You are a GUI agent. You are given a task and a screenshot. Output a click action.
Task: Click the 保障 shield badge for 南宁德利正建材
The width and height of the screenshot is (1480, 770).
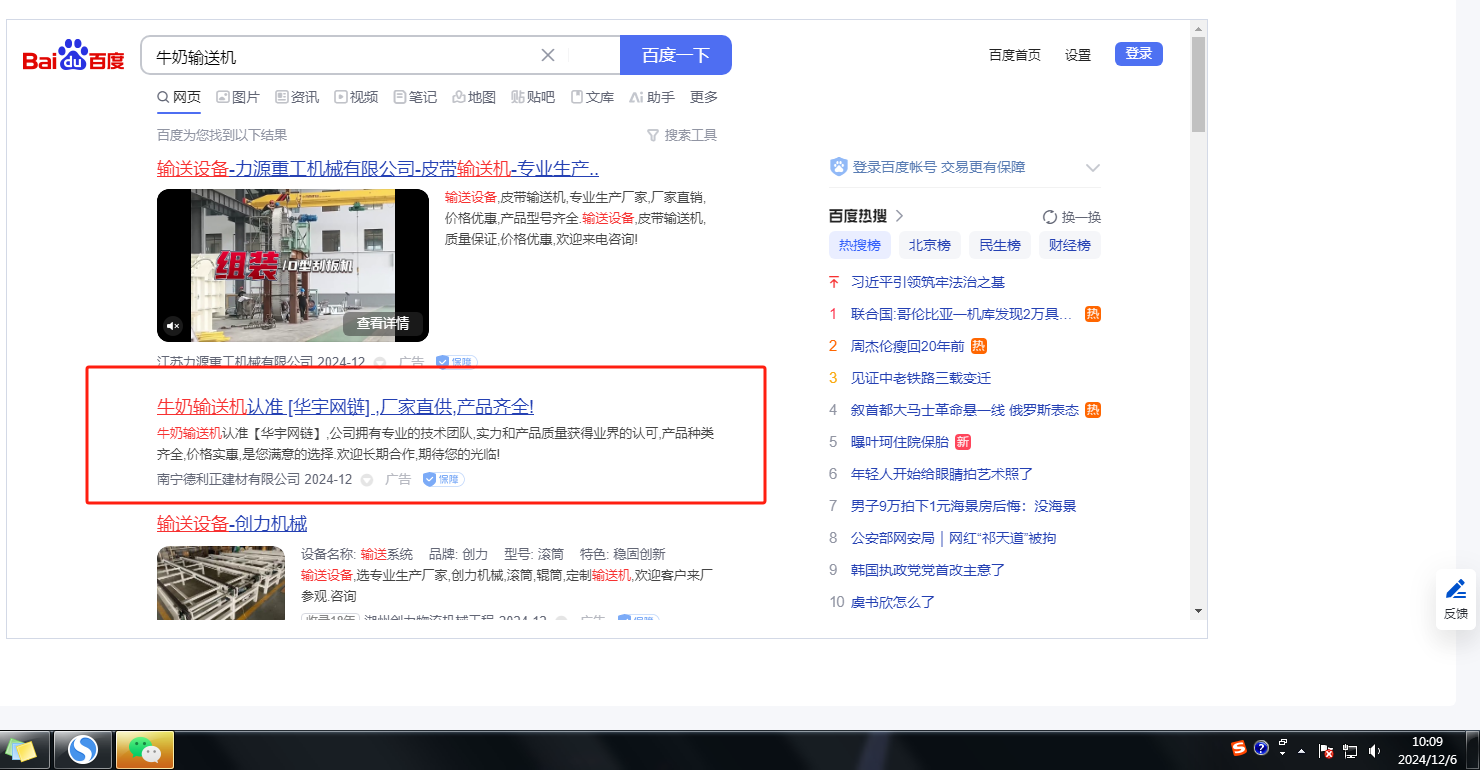click(x=443, y=479)
